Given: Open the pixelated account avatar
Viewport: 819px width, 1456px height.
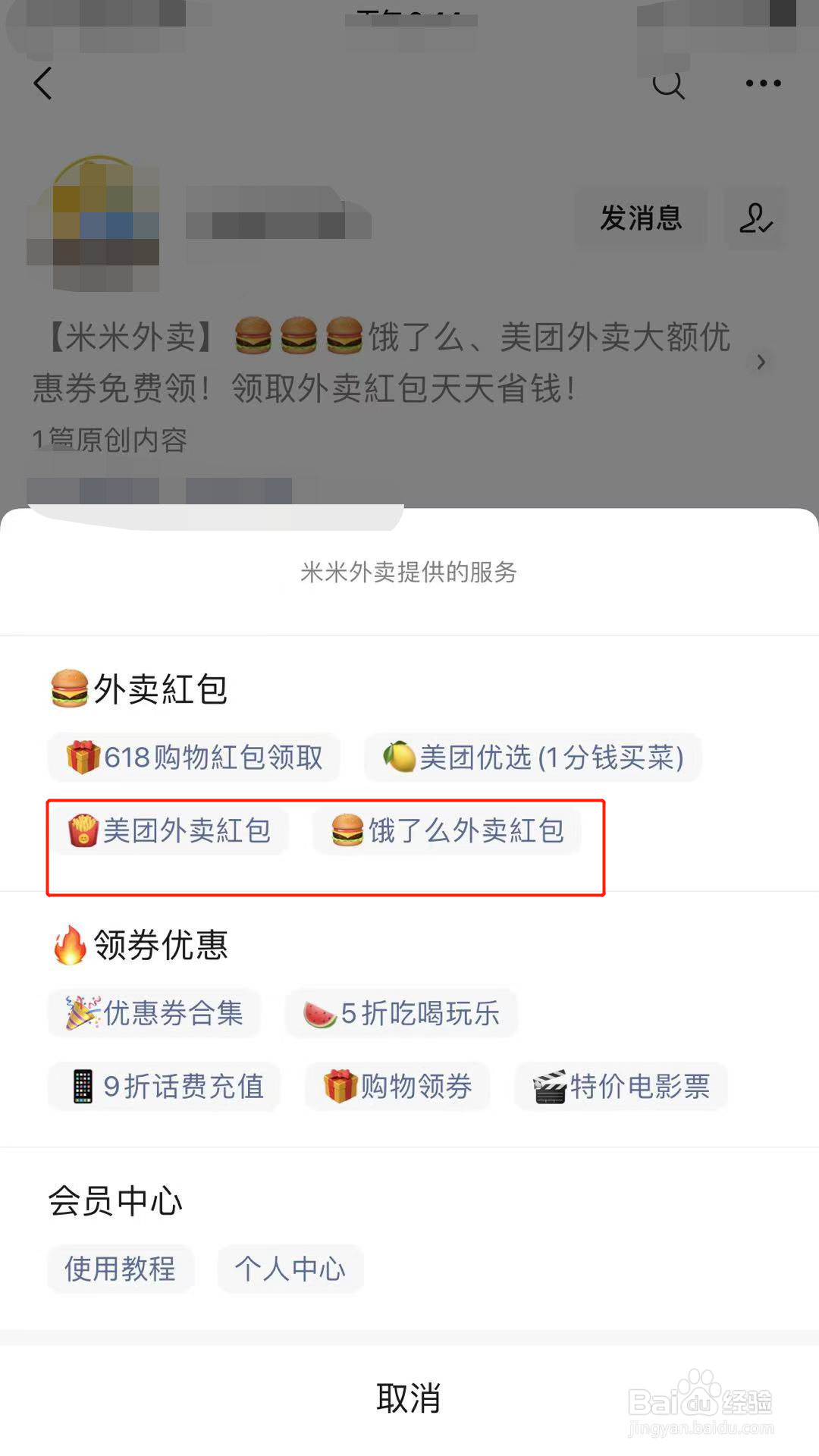Looking at the screenshot, I should pos(93,224).
